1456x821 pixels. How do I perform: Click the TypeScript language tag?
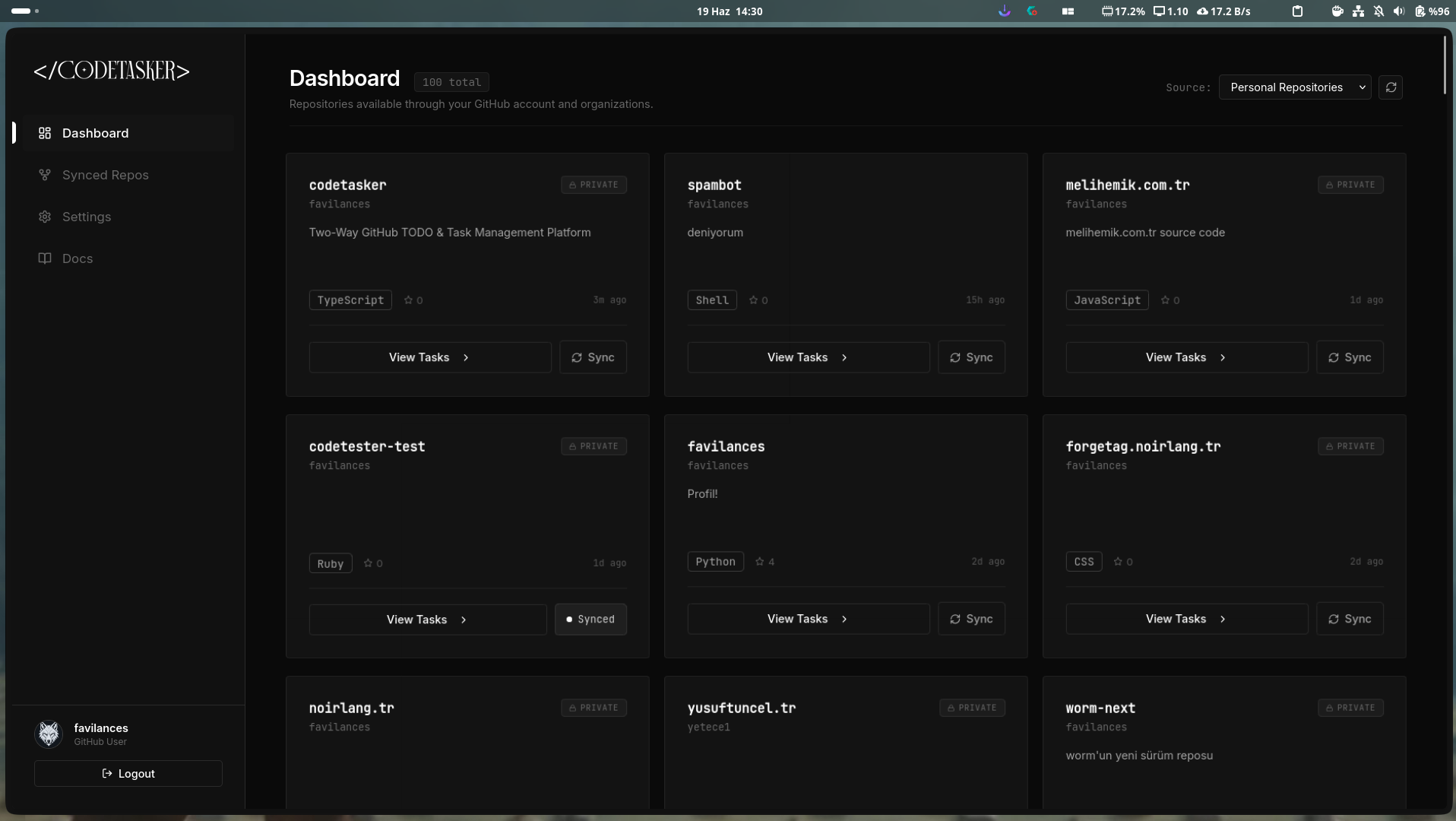click(x=350, y=300)
